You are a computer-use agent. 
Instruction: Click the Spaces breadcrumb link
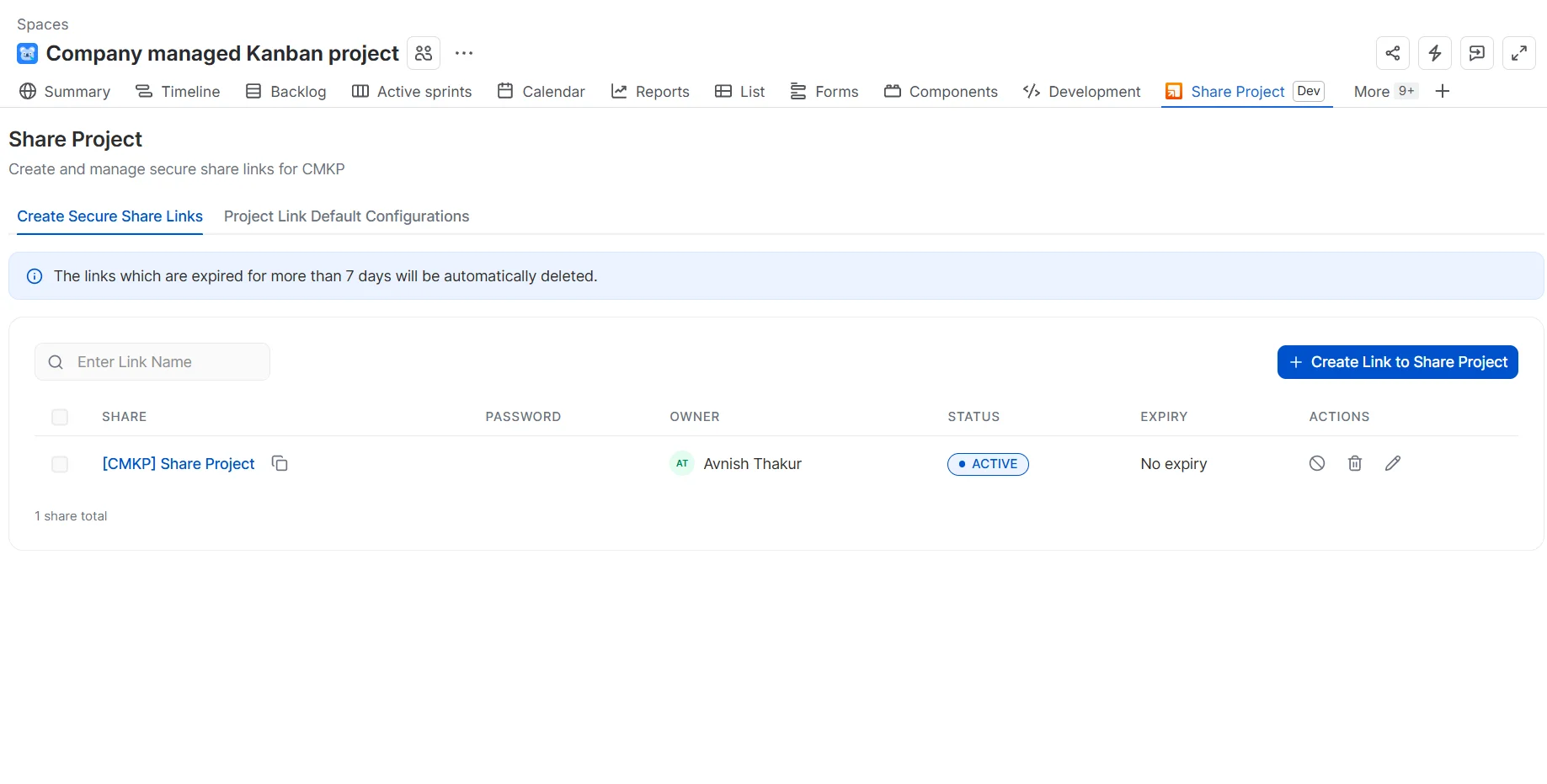point(43,24)
